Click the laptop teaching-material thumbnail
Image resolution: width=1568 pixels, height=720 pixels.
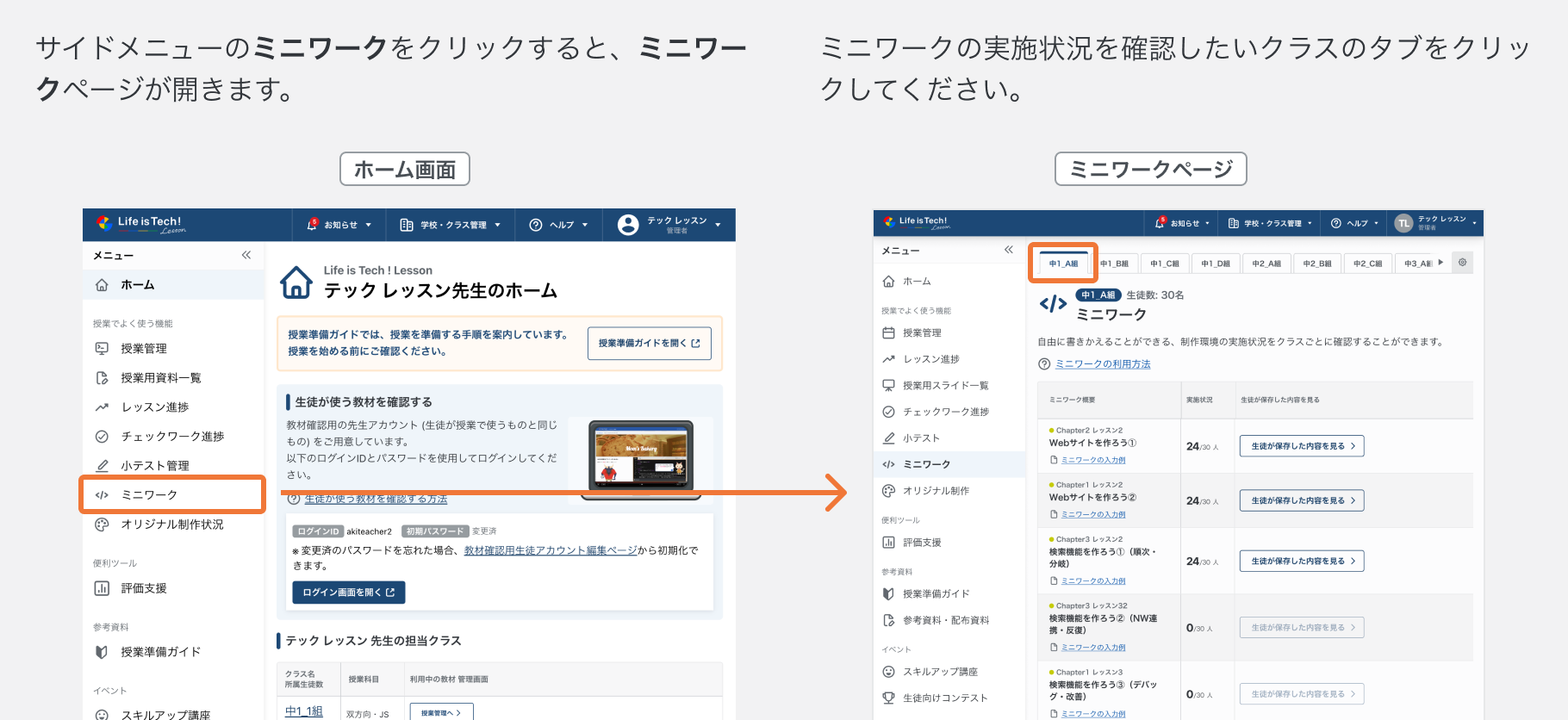click(x=640, y=459)
